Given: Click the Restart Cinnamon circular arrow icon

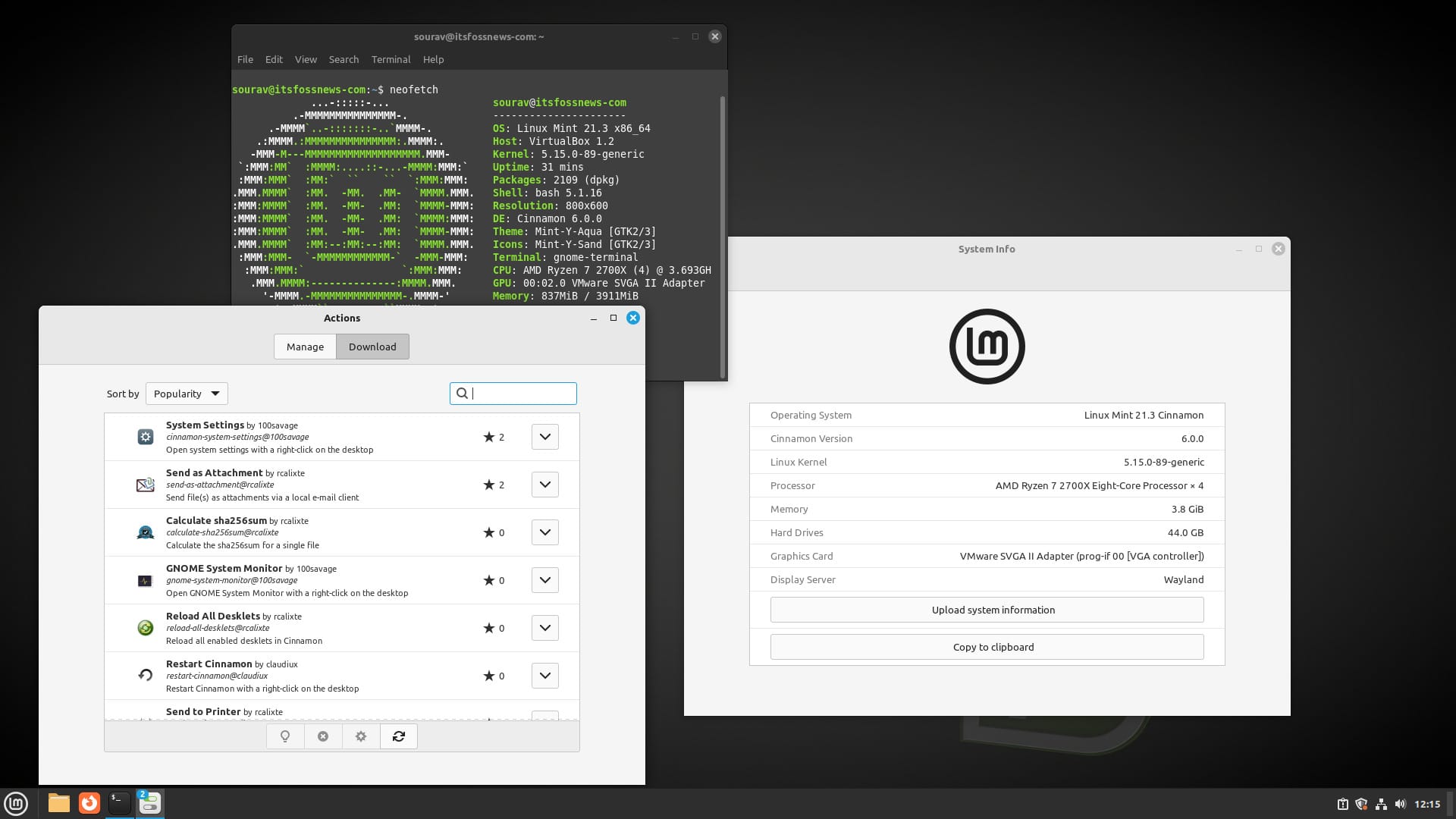Looking at the screenshot, I should 146,675.
